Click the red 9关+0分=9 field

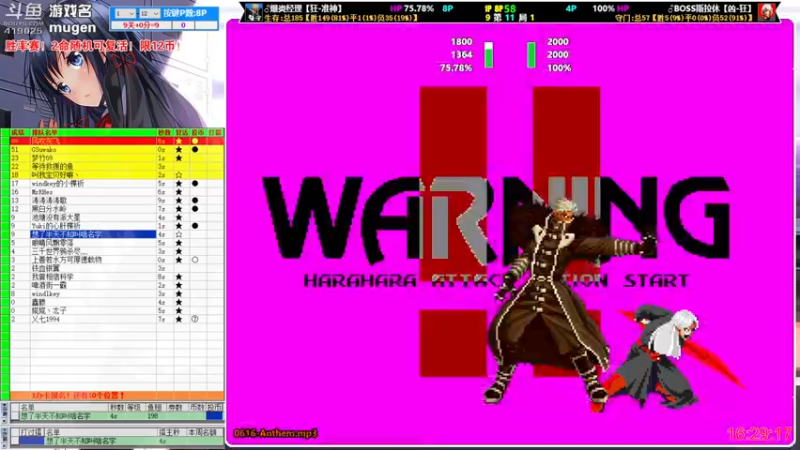point(141,25)
